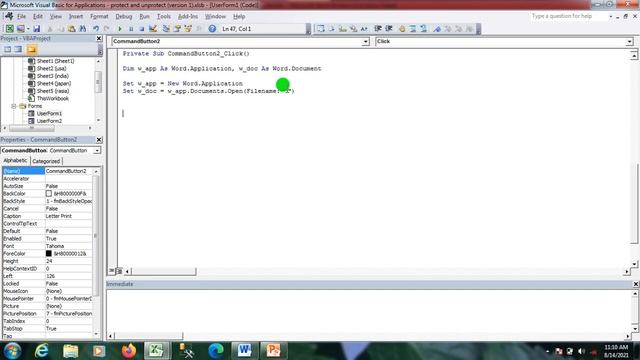This screenshot has width=640, height=360.
Task: Click the Caption property value Letter Print
Action: click(x=59, y=216)
